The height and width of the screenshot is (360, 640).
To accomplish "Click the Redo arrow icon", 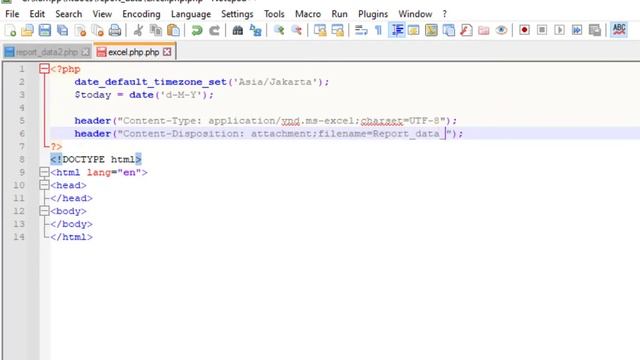I will (x=214, y=30).
